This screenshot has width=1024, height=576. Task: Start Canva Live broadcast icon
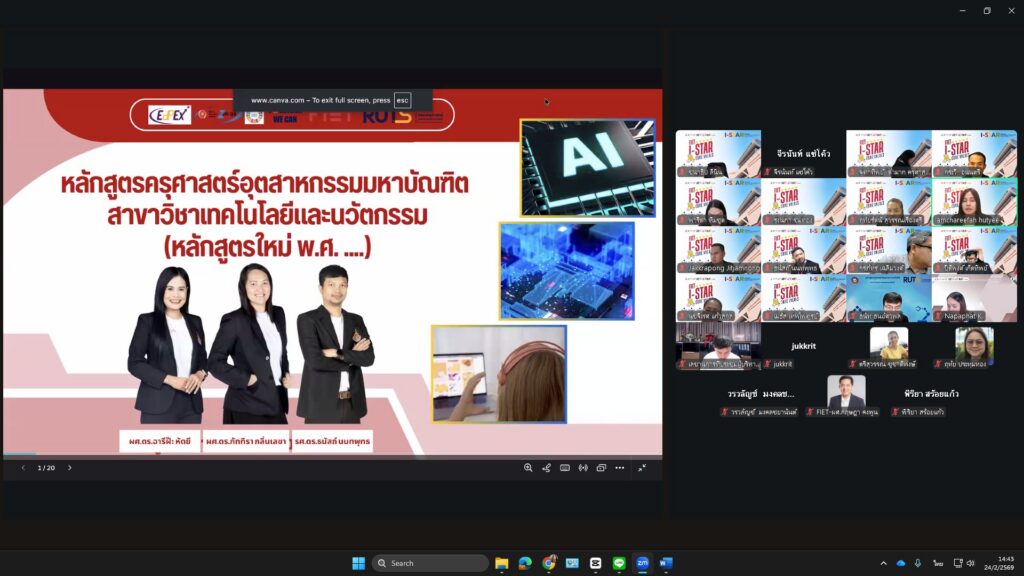tap(583, 468)
